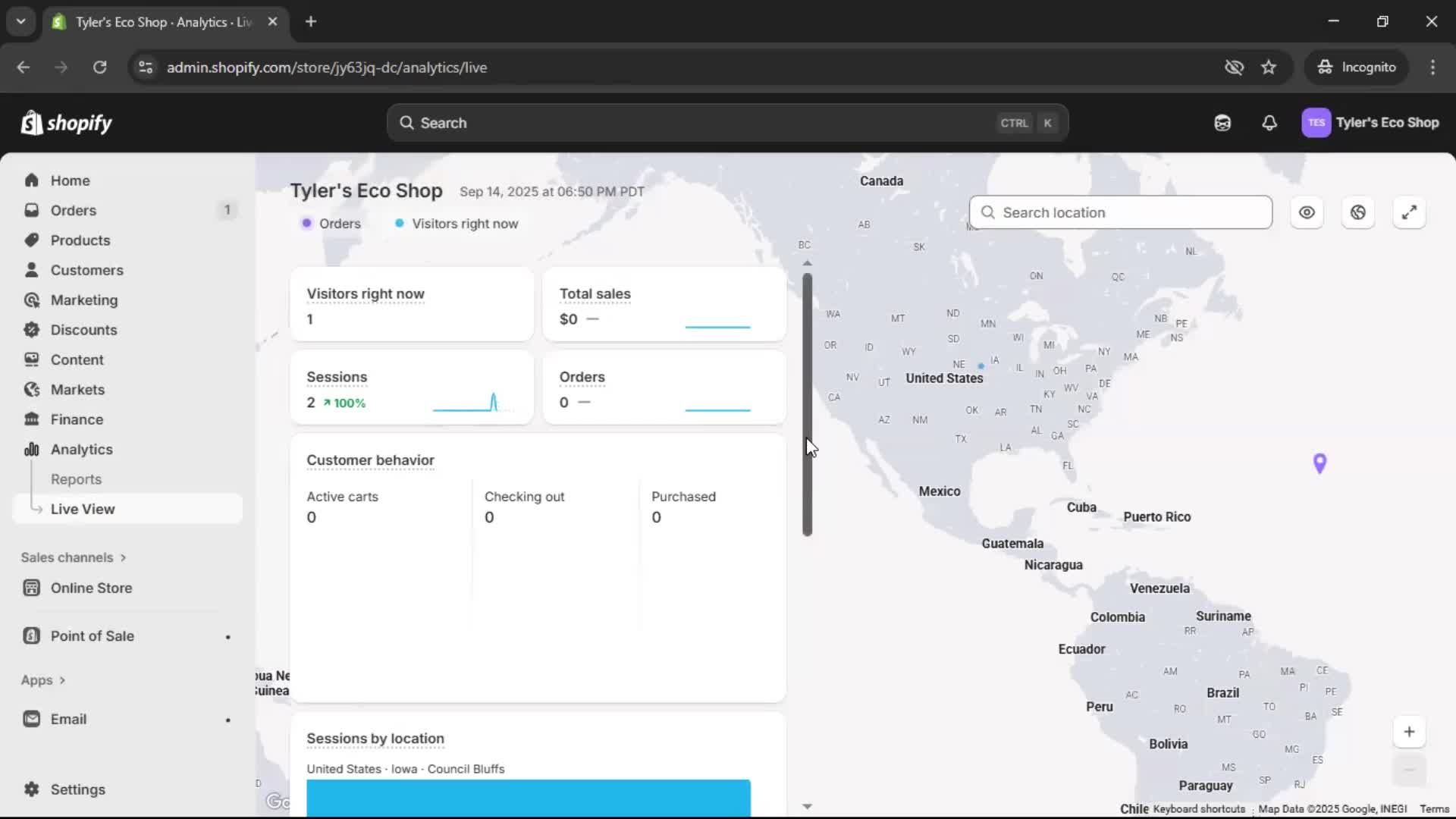The height and width of the screenshot is (819, 1456).
Task: View site information icon in address bar
Action: pyautogui.click(x=146, y=67)
